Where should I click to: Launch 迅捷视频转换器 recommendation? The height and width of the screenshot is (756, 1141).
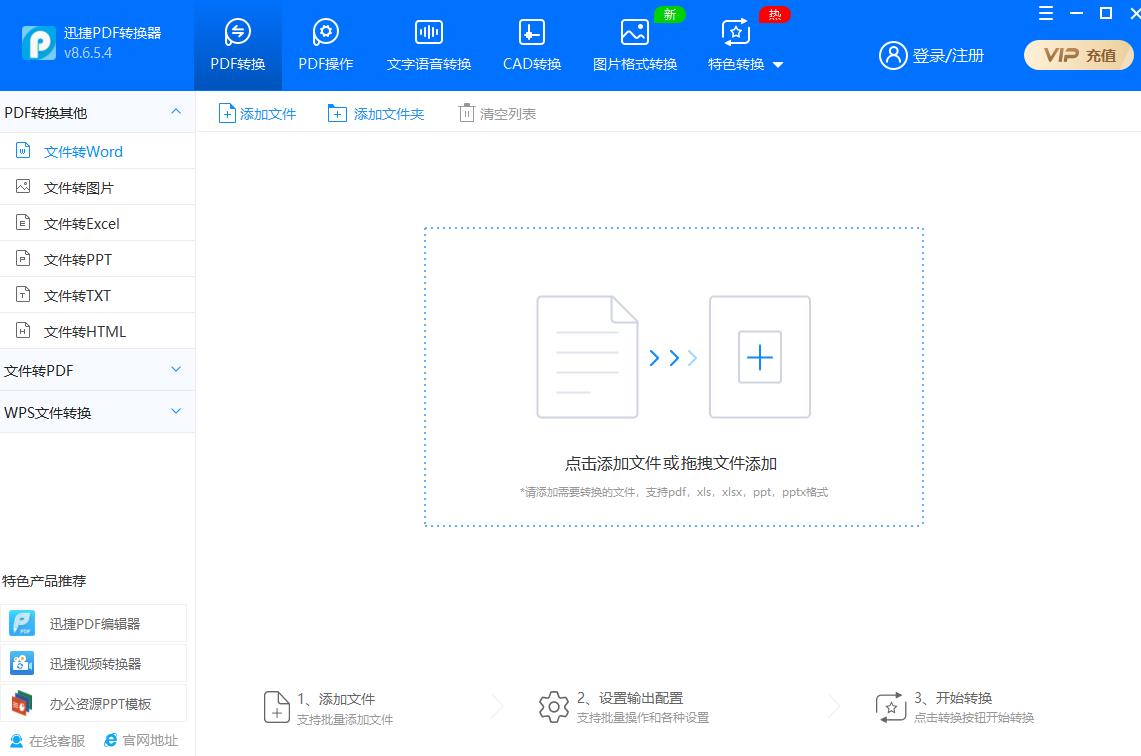click(x=97, y=662)
